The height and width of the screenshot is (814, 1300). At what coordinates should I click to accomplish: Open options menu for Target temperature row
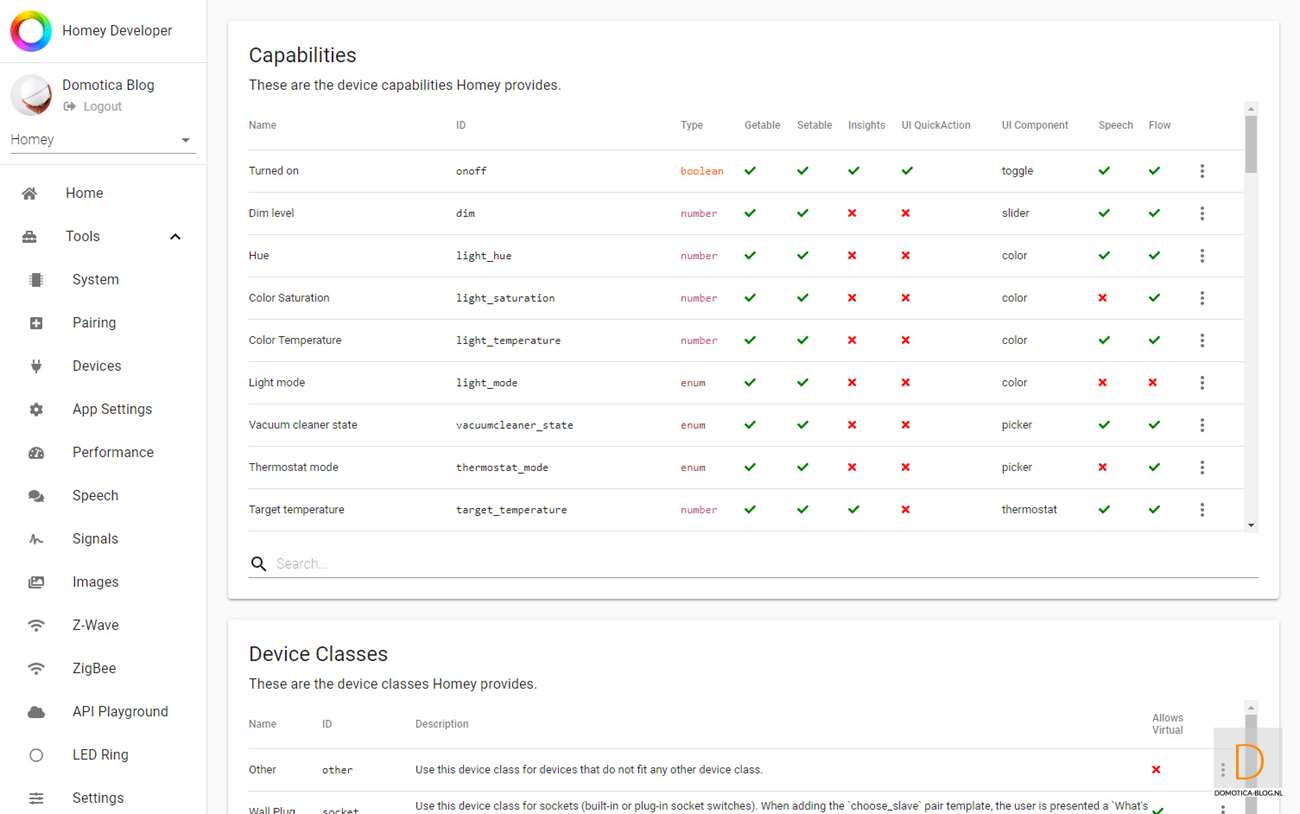coord(1202,510)
